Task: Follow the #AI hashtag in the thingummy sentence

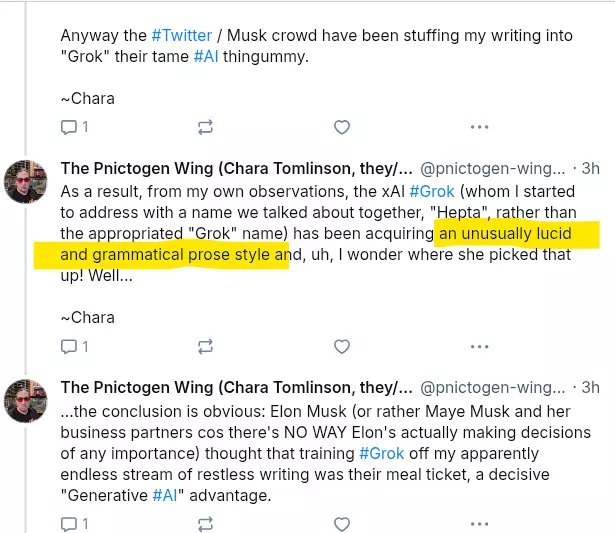Action: click(206, 56)
